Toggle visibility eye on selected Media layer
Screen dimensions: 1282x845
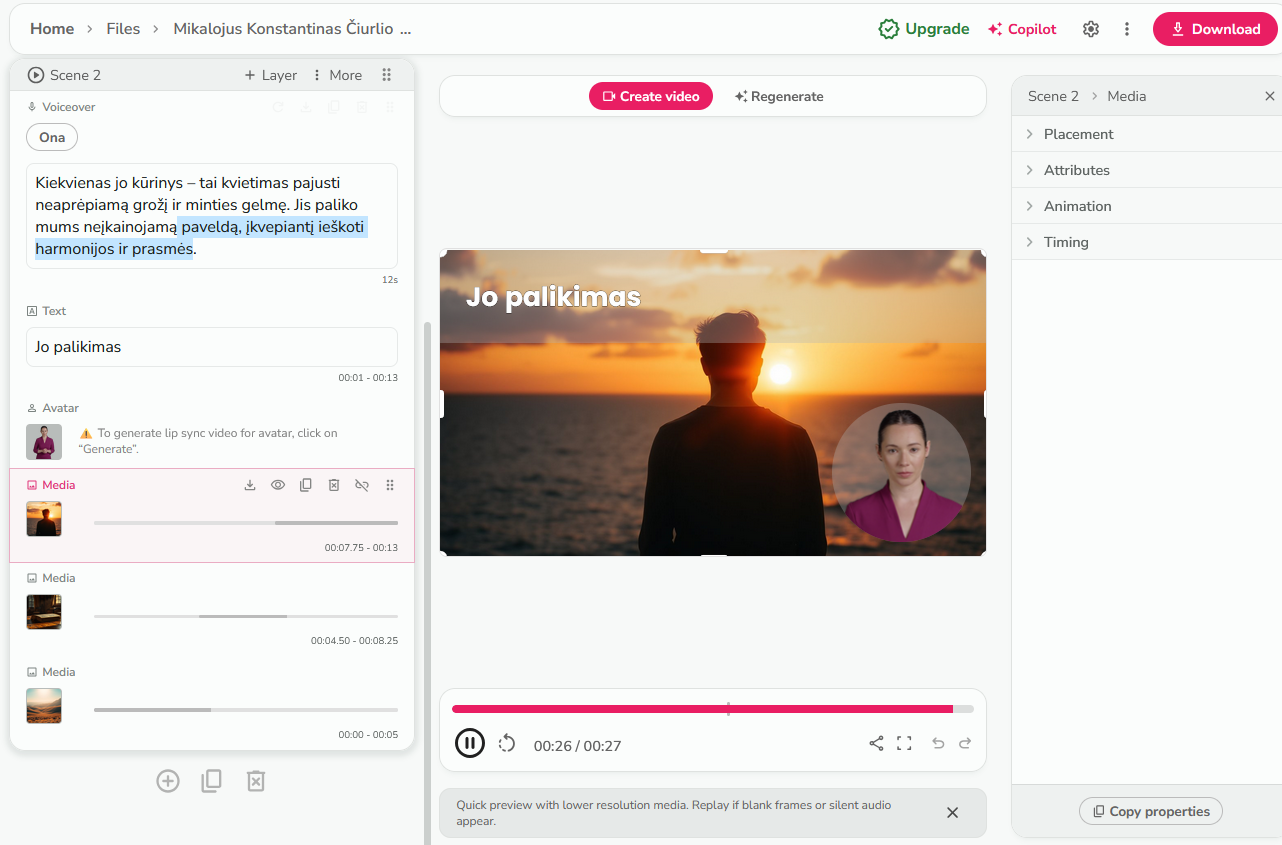coord(278,485)
